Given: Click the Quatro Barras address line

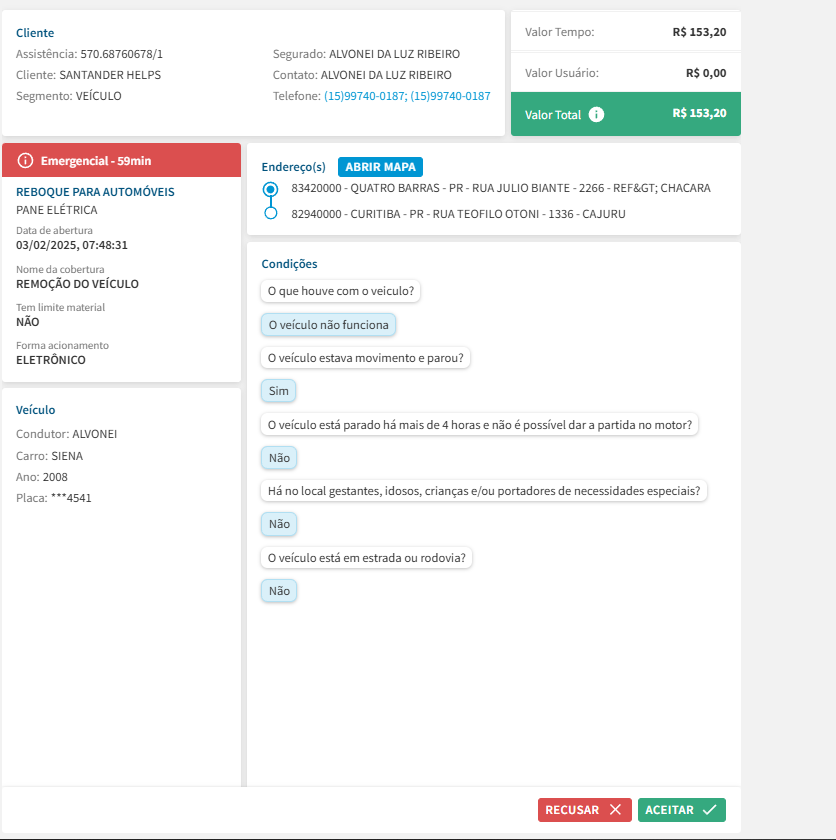Looking at the screenshot, I should point(501,188).
